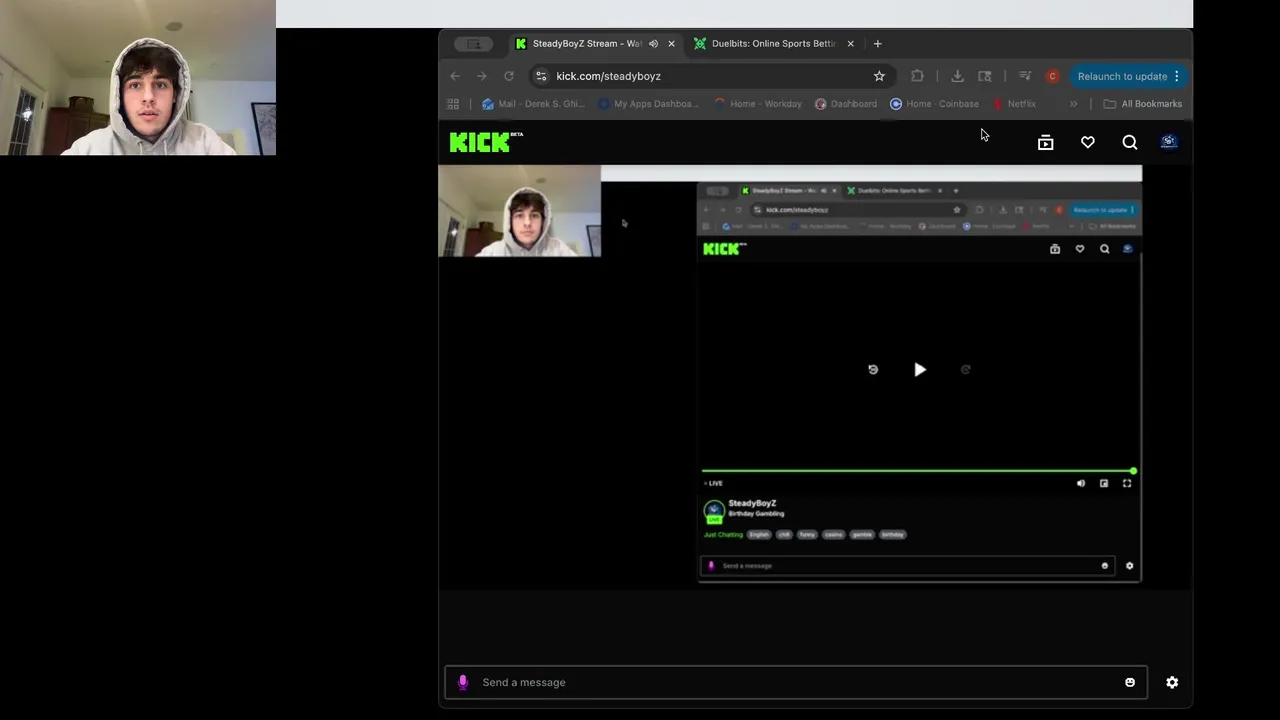Open the Netflix bookmark

1014,104
